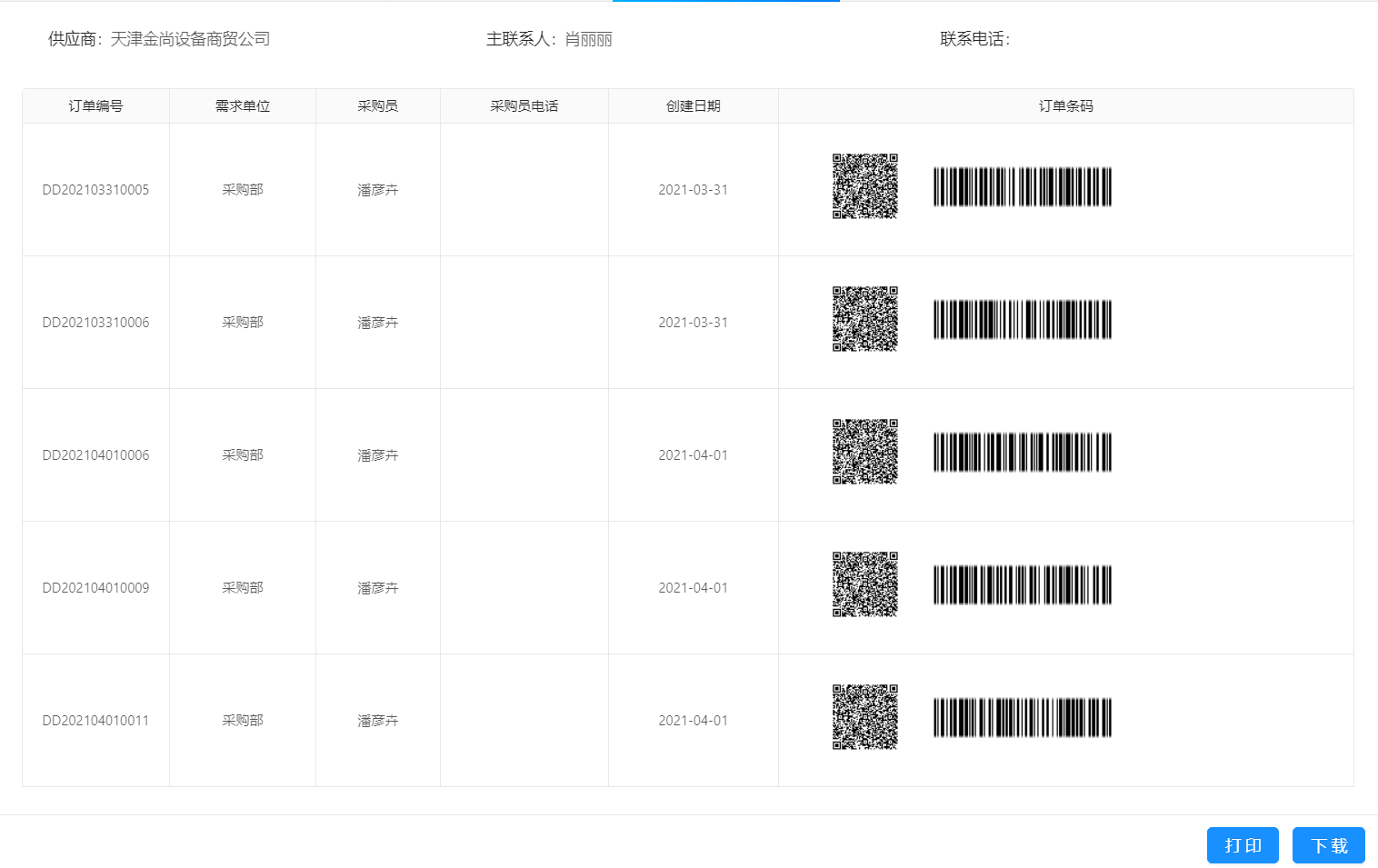Click 采购部 in row DD202103310005
The image size is (1378, 868).
click(243, 190)
